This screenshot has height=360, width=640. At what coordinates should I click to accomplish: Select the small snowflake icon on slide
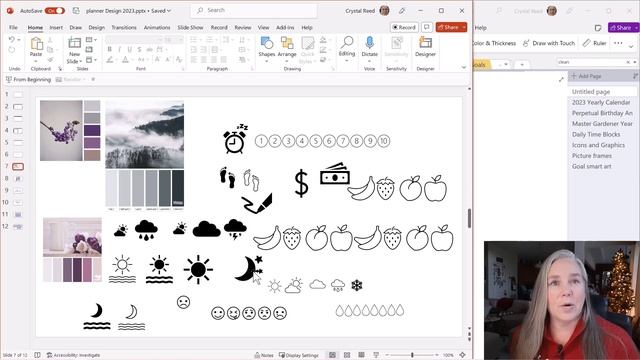pyautogui.click(x=357, y=285)
